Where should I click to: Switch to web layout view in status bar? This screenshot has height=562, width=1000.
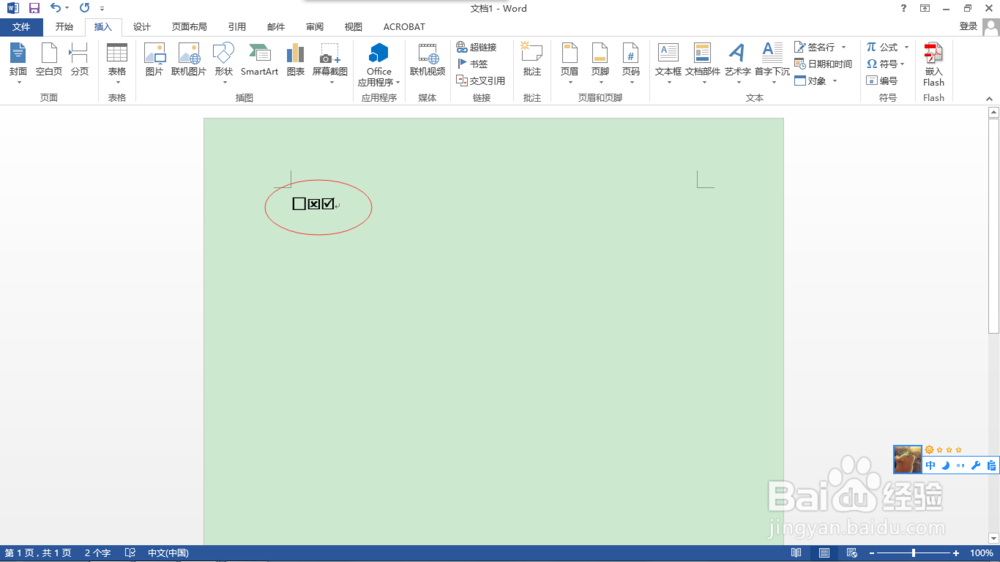(851, 553)
